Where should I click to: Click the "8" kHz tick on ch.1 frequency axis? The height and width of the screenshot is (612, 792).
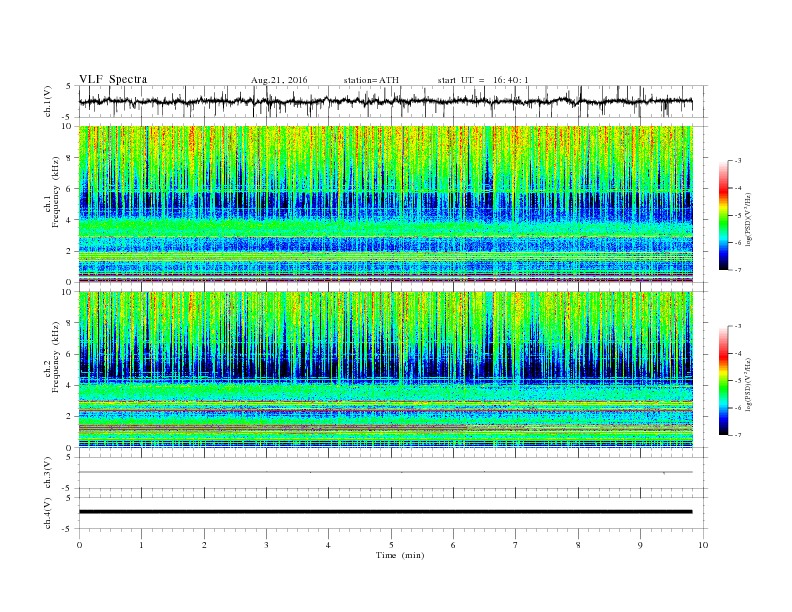click(x=70, y=158)
